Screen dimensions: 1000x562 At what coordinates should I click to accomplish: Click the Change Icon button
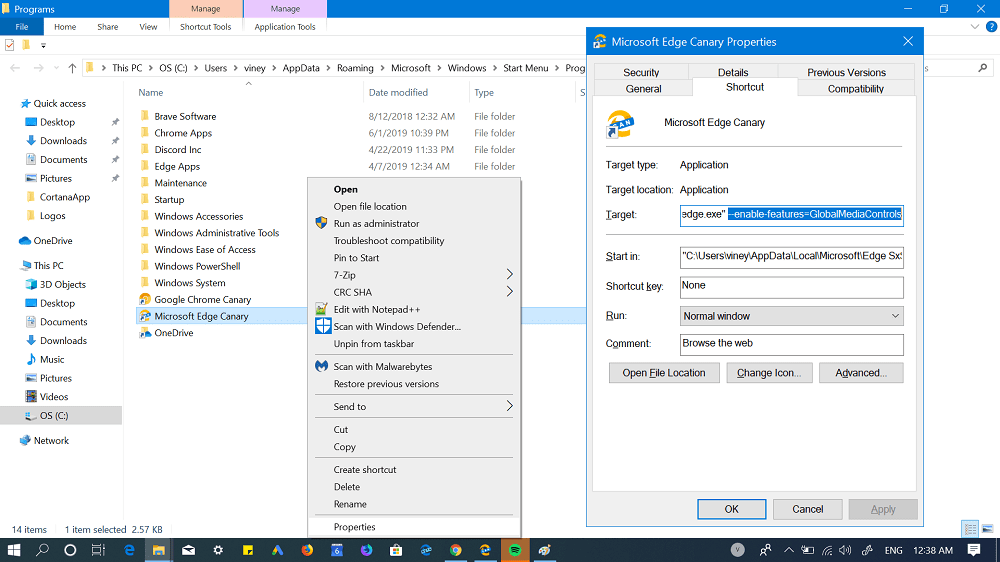click(769, 373)
